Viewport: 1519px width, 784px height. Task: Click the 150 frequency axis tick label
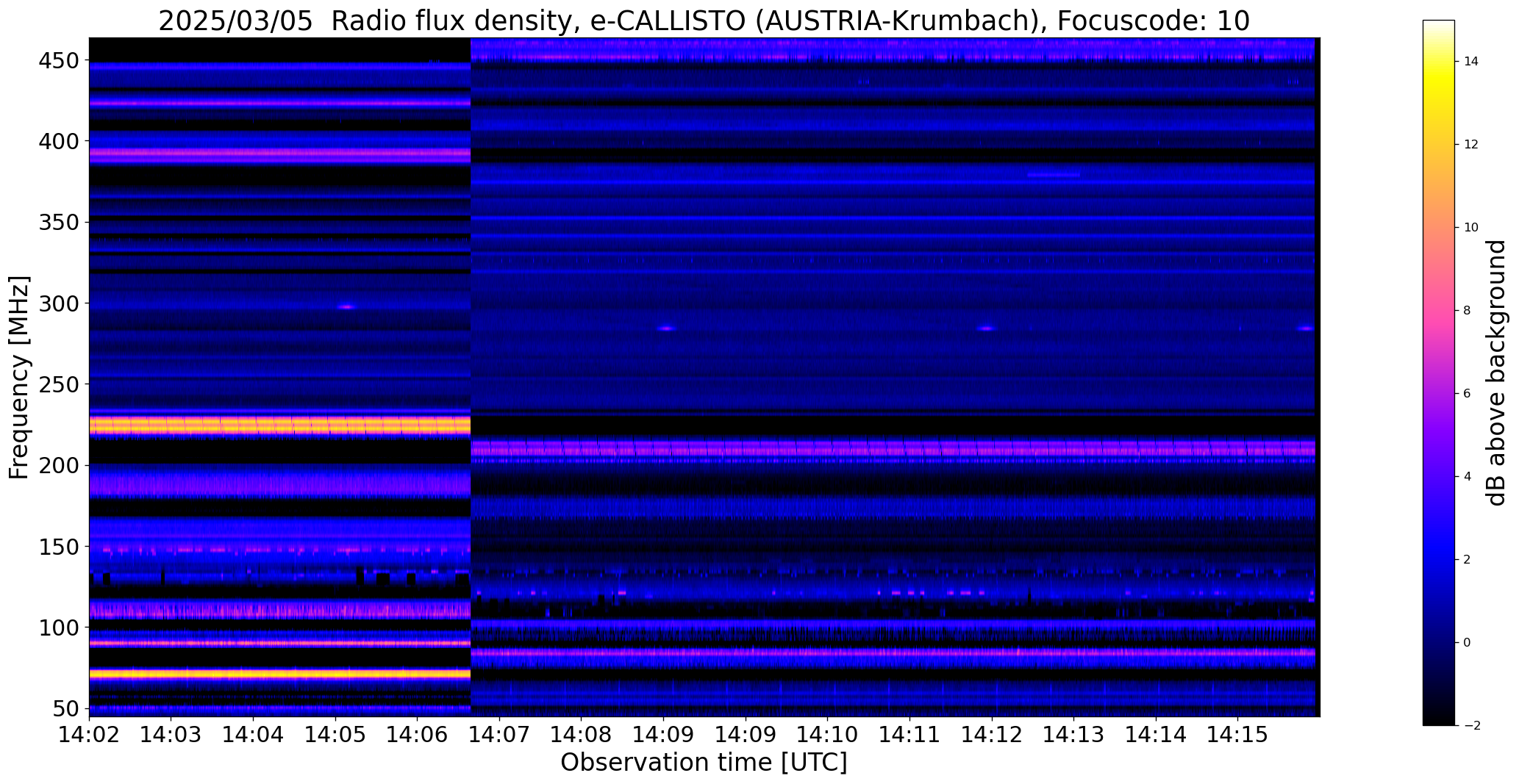coord(59,547)
